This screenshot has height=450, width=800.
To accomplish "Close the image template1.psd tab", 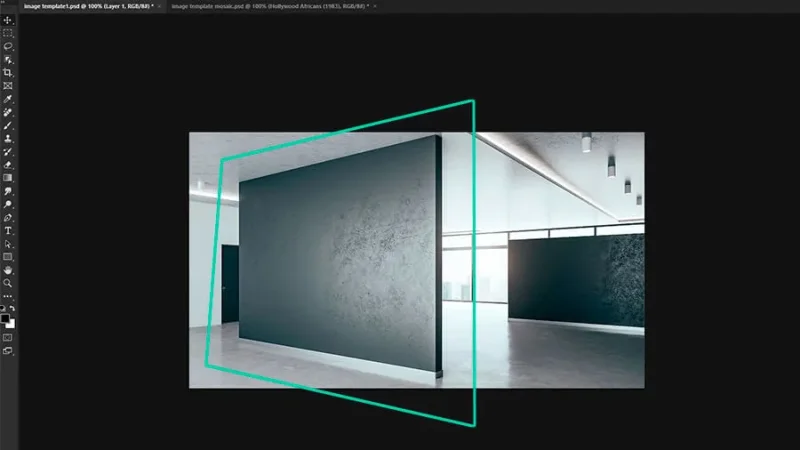I will [x=160, y=6].
